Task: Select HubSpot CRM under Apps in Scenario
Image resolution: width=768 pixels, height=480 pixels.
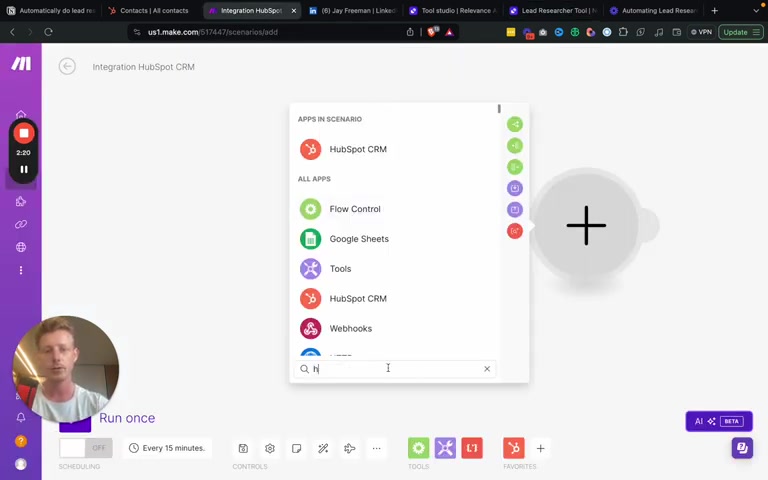Action: click(x=395, y=149)
